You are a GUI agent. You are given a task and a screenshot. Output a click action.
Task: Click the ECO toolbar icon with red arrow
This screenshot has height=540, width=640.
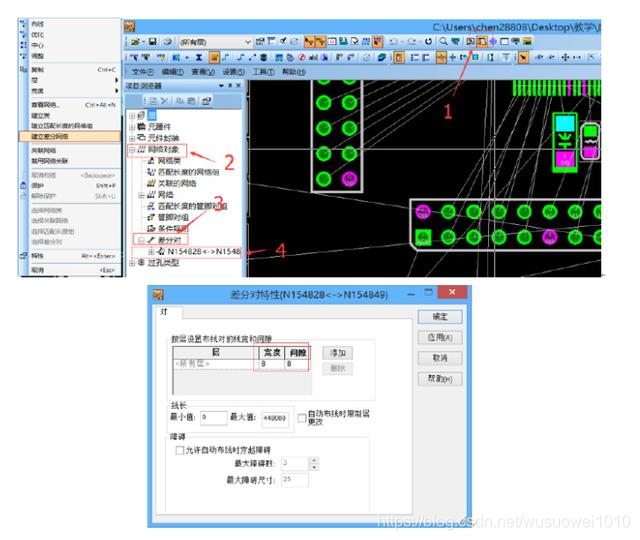point(378,42)
